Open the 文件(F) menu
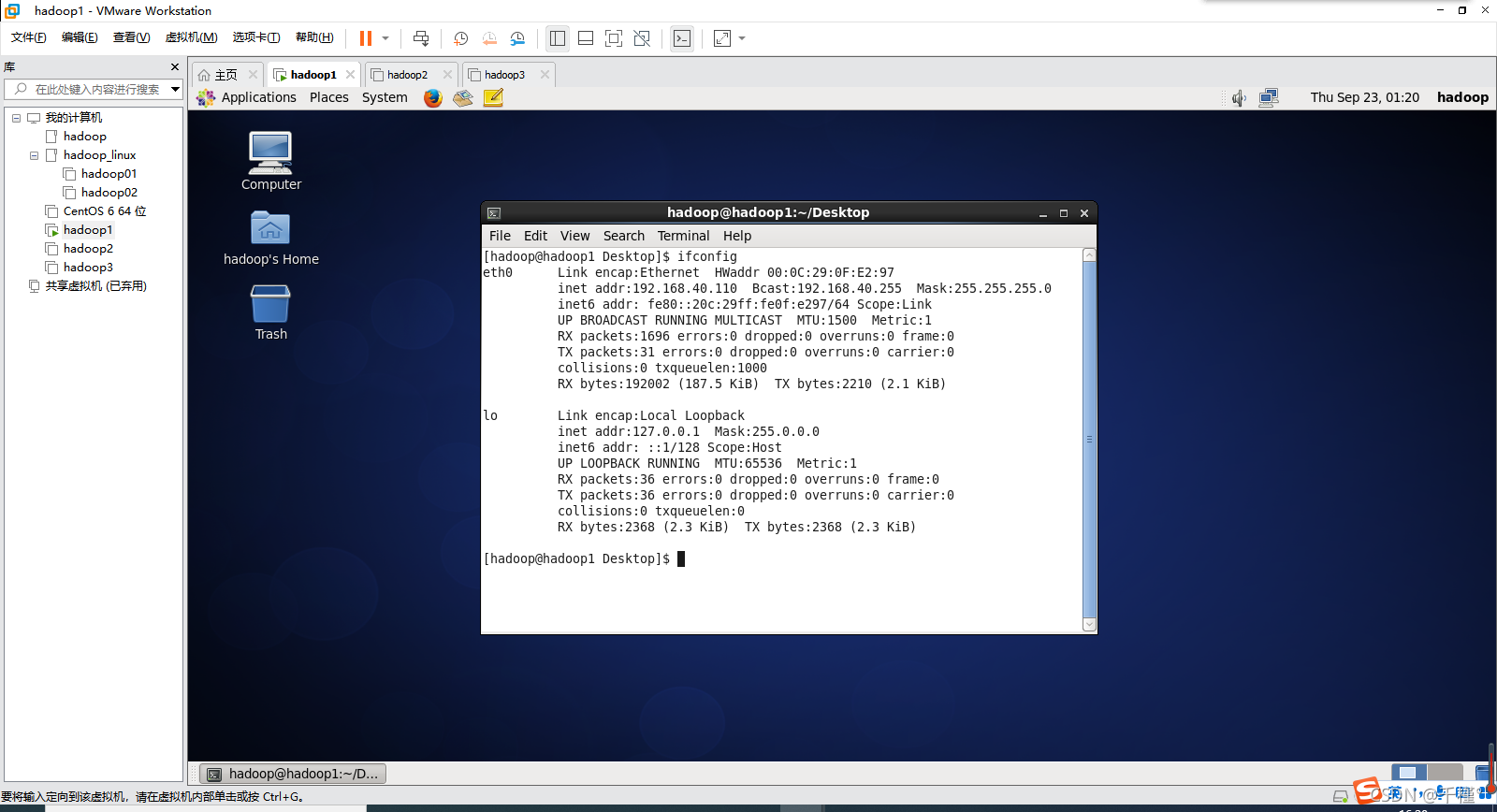 [29, 37]
